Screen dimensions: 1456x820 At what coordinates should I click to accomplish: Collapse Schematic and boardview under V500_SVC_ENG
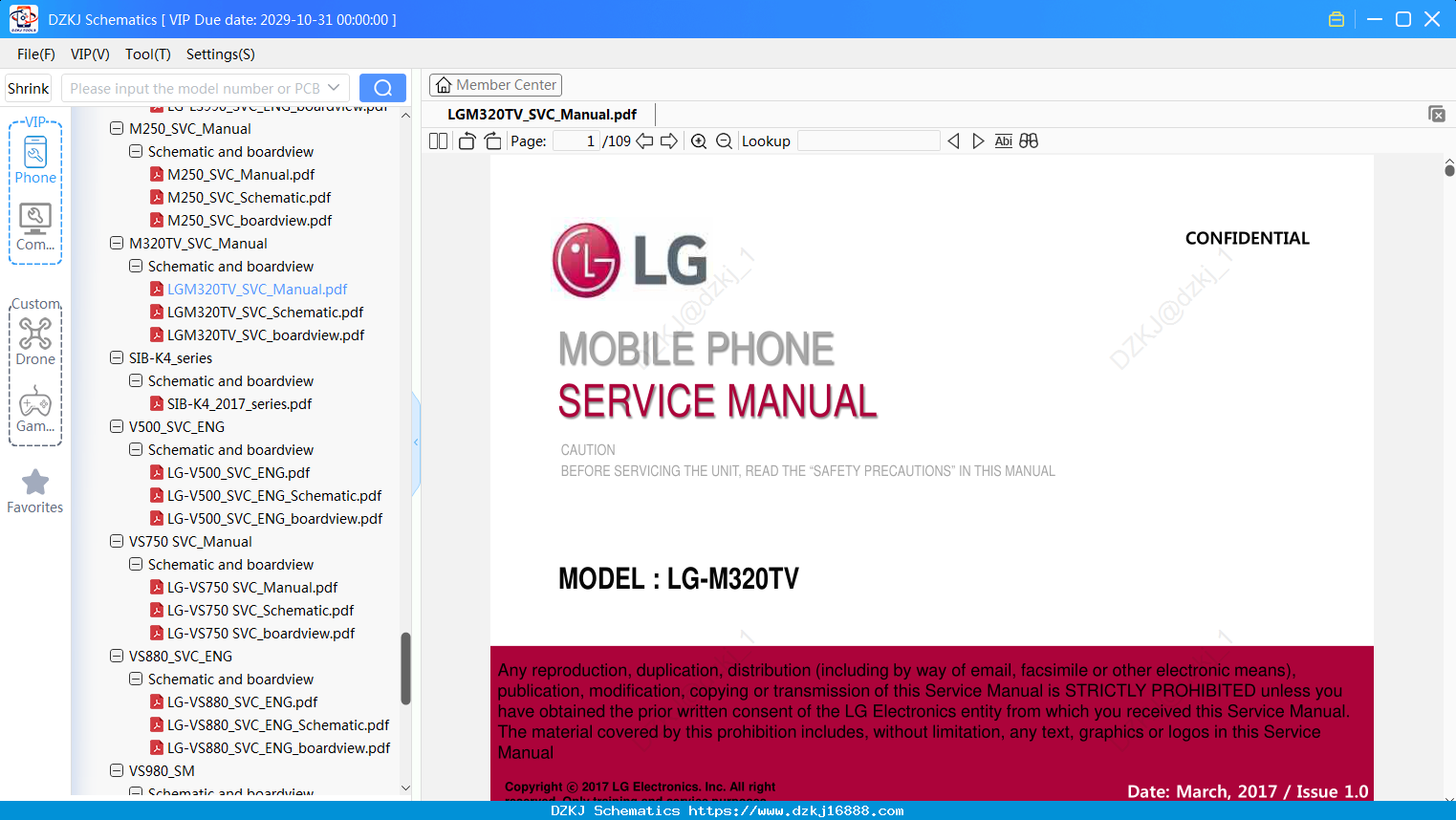point(136,449)
